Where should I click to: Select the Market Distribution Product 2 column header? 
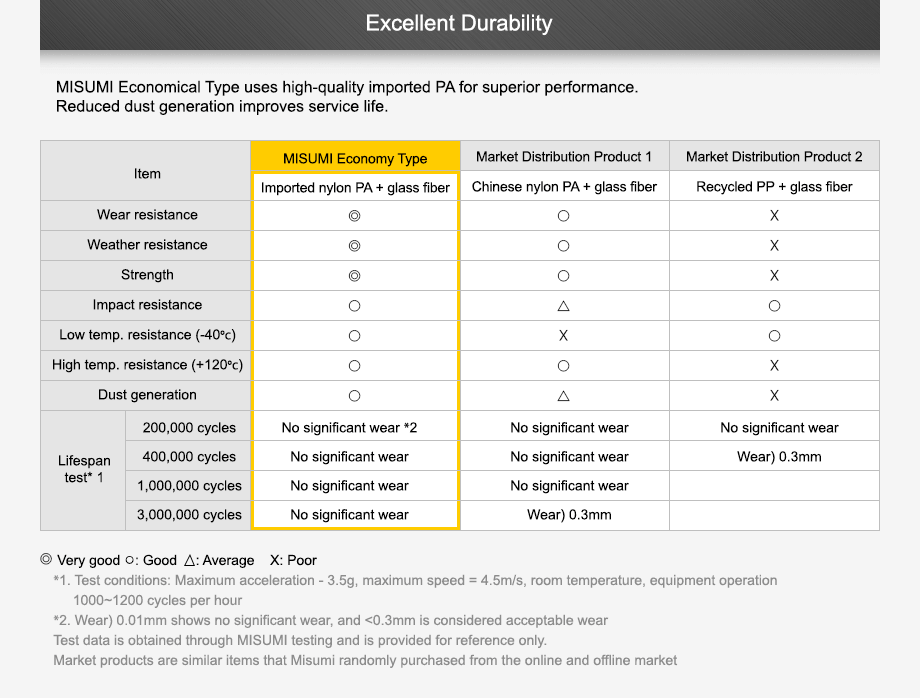click(774, 157)
